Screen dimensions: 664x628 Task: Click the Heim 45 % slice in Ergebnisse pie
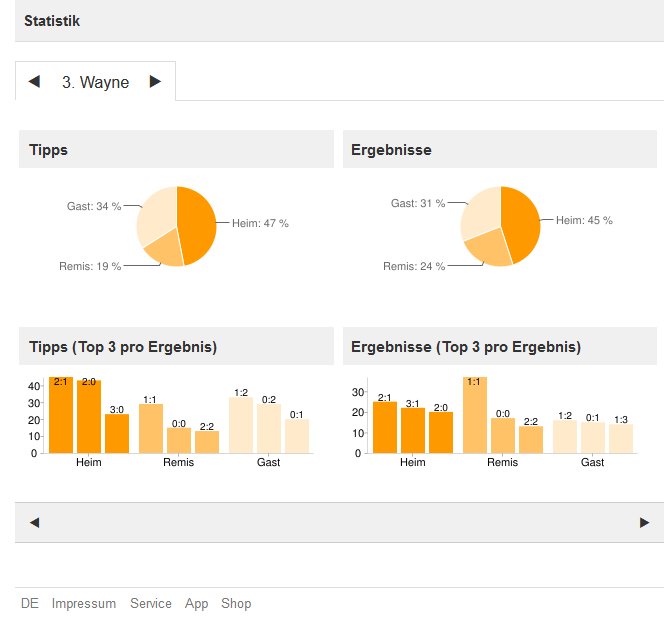tap(522, 222)
